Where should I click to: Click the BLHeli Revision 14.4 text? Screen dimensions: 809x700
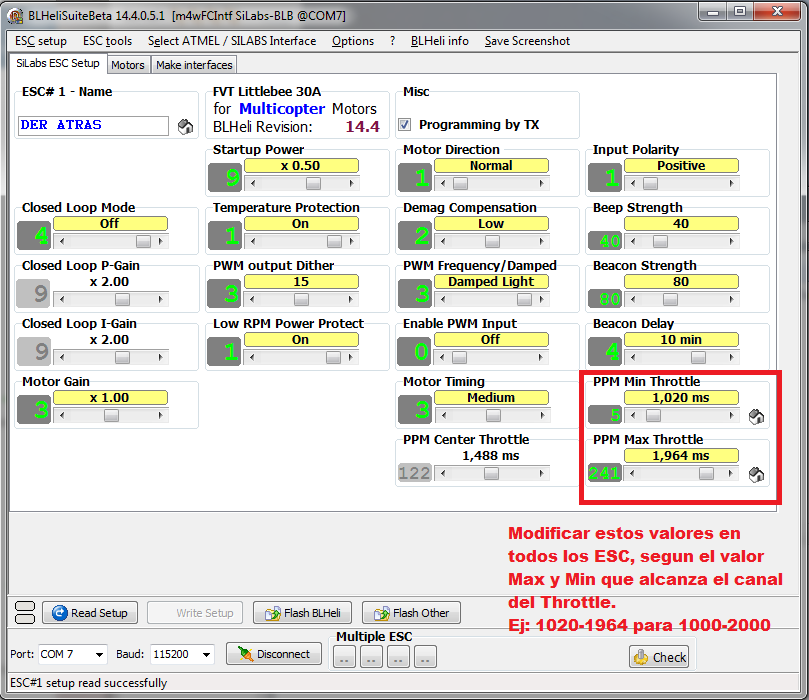point(296,127)
